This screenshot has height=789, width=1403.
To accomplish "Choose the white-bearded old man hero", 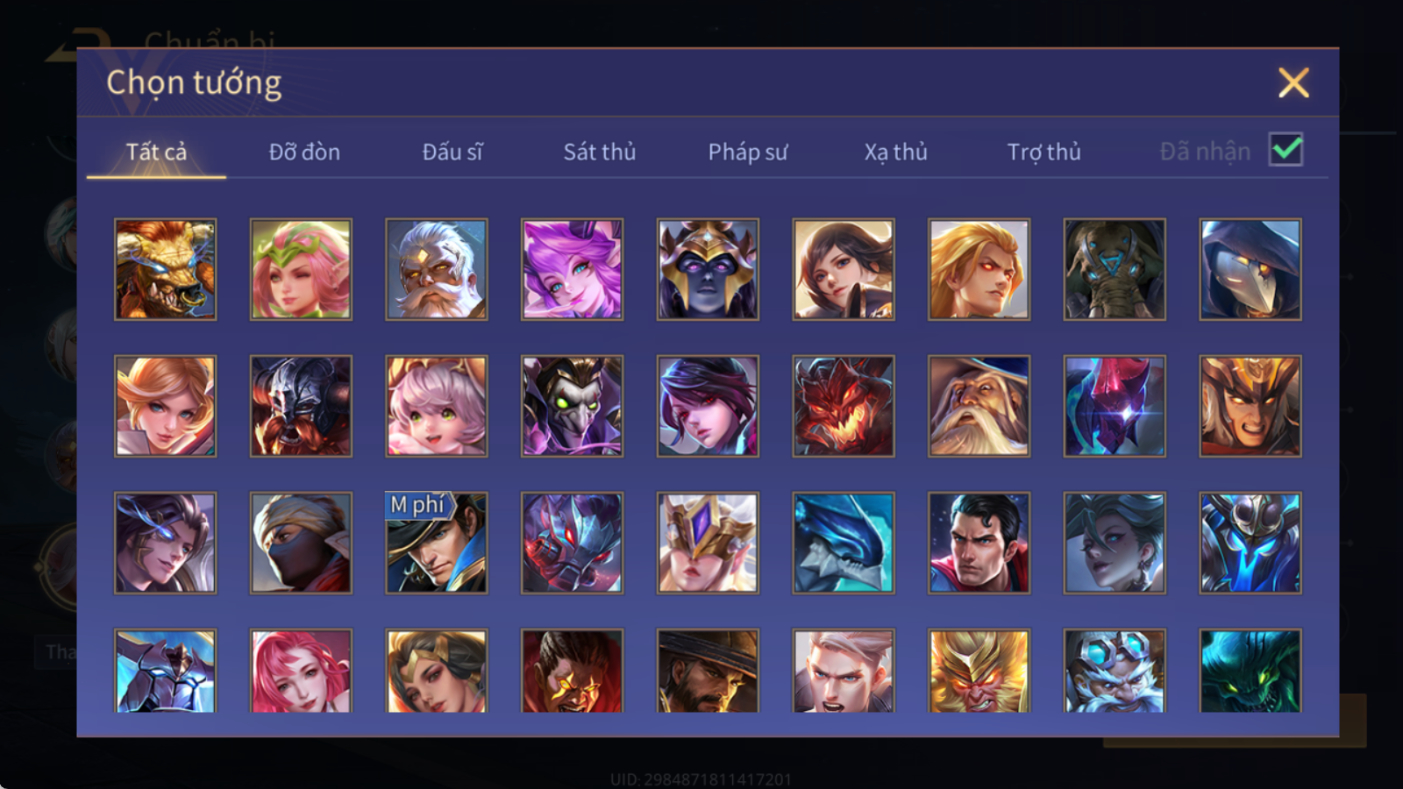I will (436, 270).
